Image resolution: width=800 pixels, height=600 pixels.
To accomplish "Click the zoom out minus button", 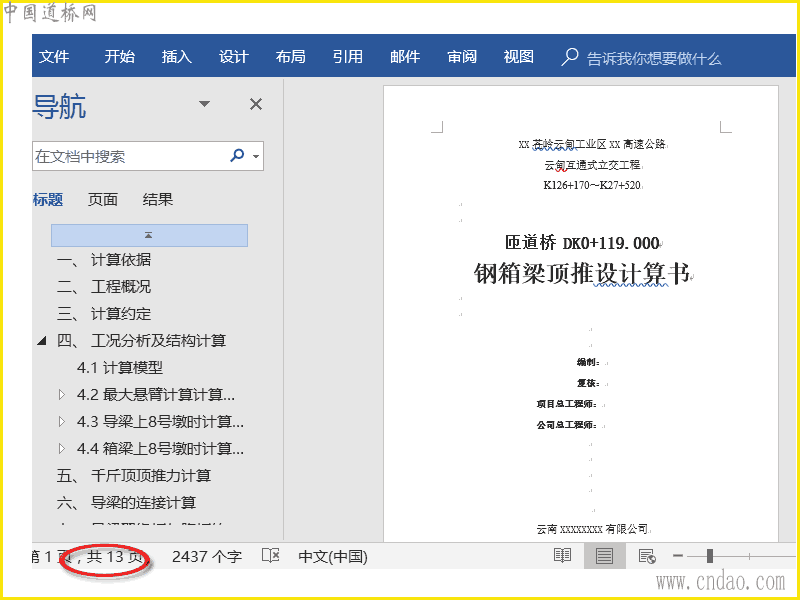I will click(x=678, y=556).
